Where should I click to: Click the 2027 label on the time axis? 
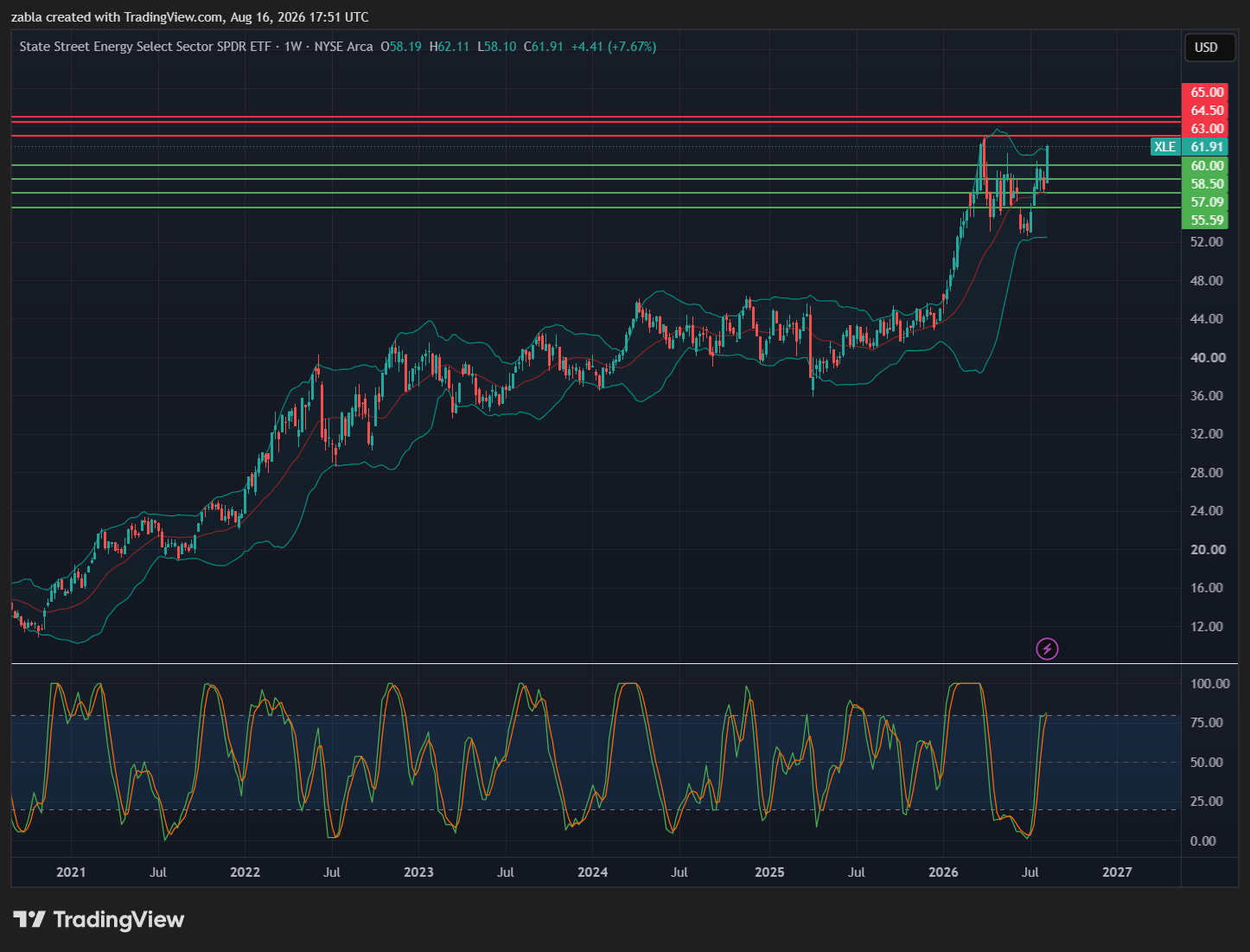coord(1117,872)
